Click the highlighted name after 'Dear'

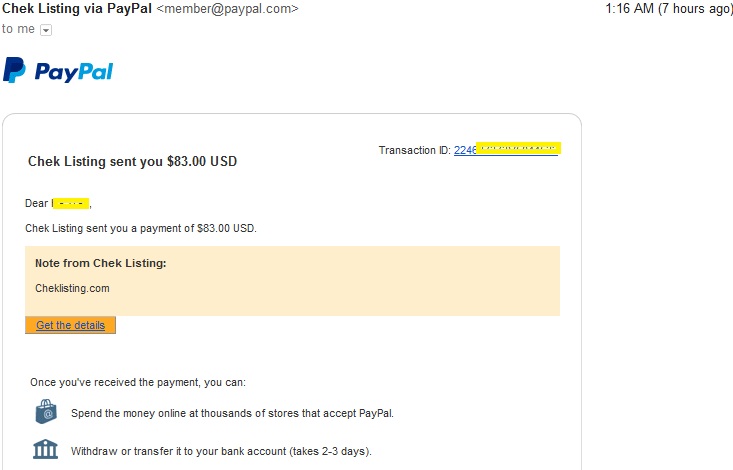tap(71, 203)
